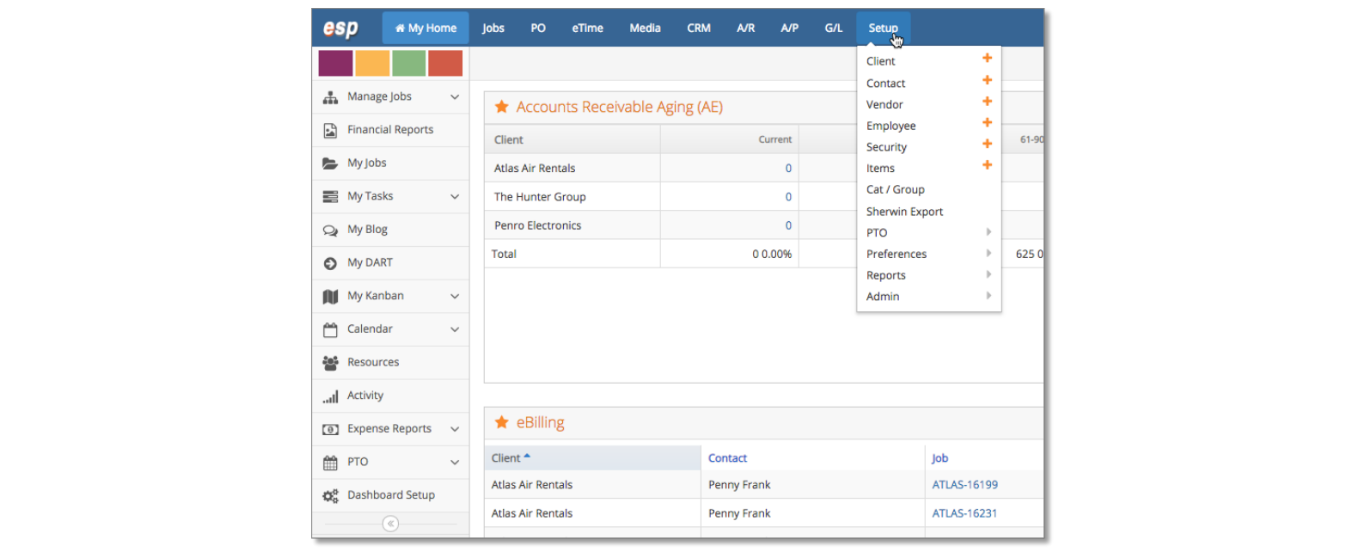Open the Manage Jobs sitemap icon
1367x552 pixels.
tap(330, 97)
